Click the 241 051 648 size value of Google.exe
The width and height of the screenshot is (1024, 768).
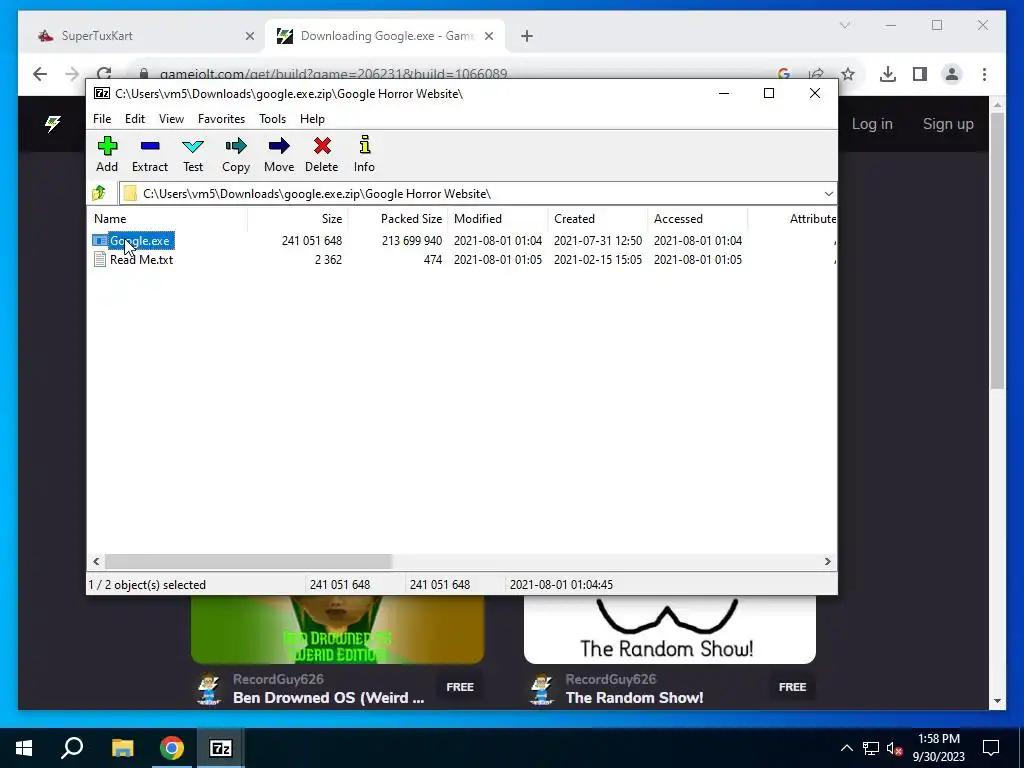click(x=312, y=241)
